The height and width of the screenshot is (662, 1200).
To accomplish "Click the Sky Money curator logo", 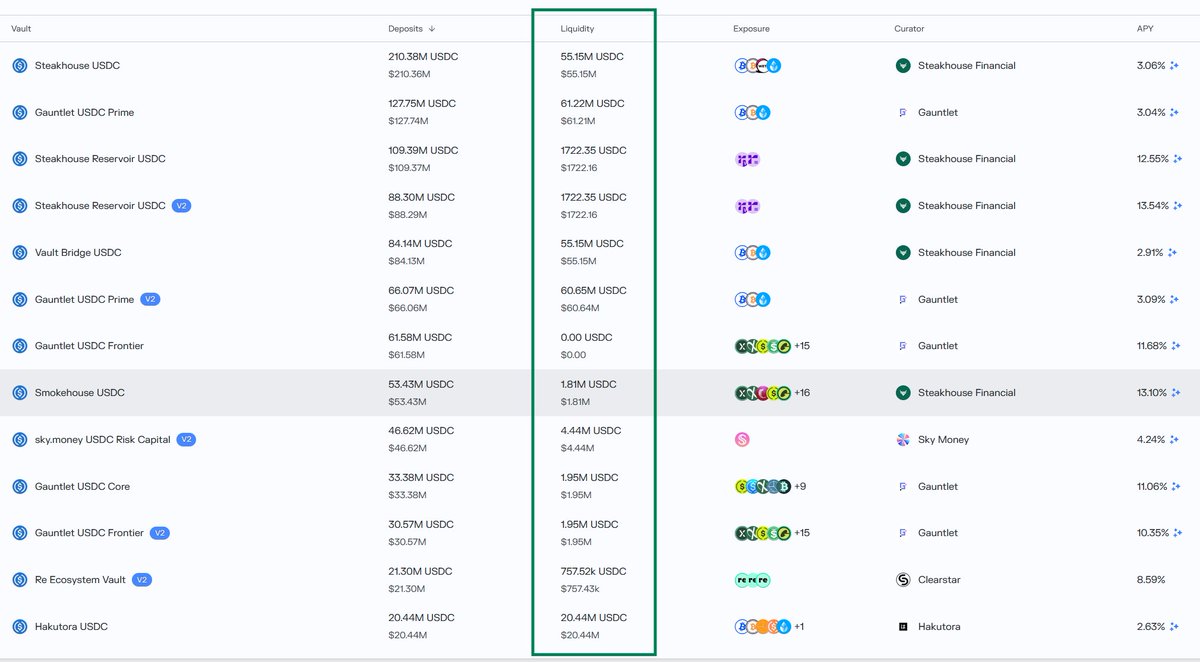I will click(903, 440).
